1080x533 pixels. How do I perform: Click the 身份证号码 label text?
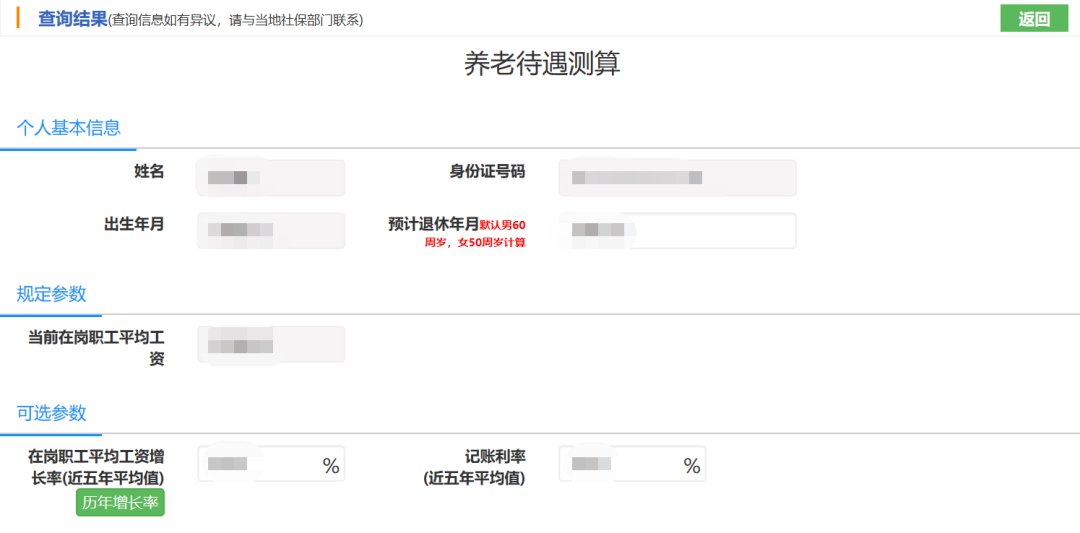[487, 171]
